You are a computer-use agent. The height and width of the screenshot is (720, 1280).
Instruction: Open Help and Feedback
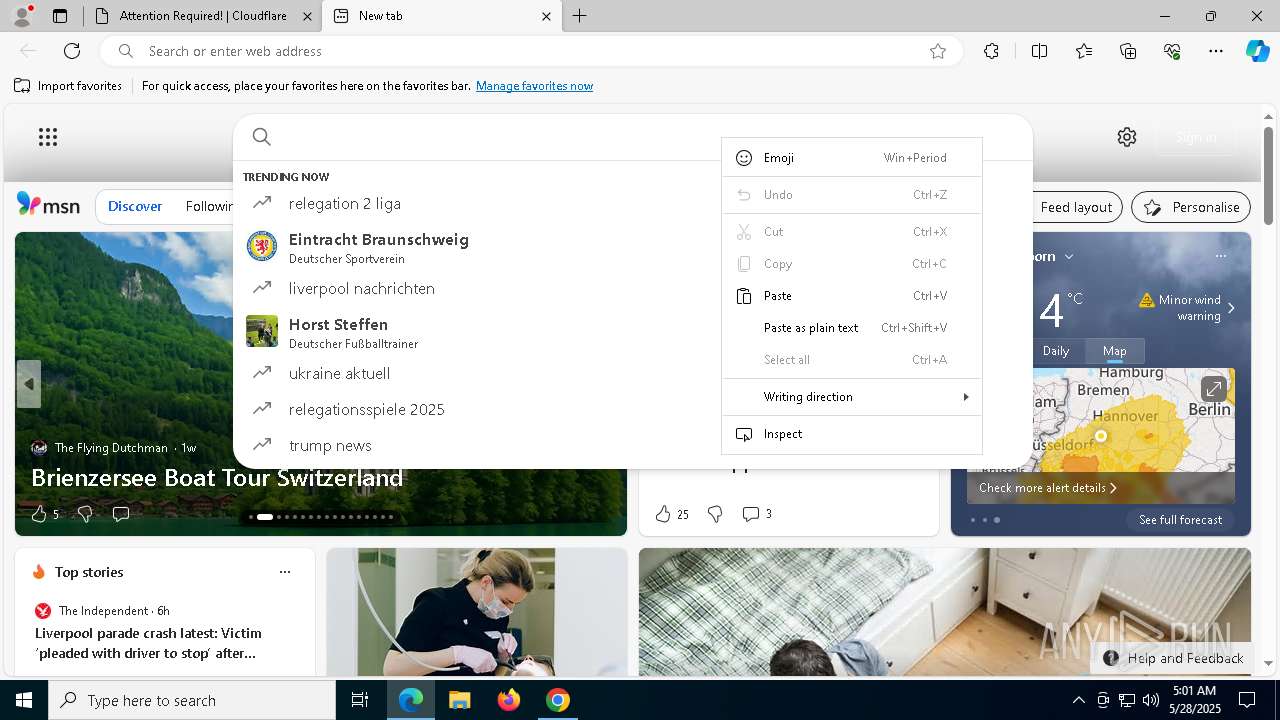point(1174,658)
